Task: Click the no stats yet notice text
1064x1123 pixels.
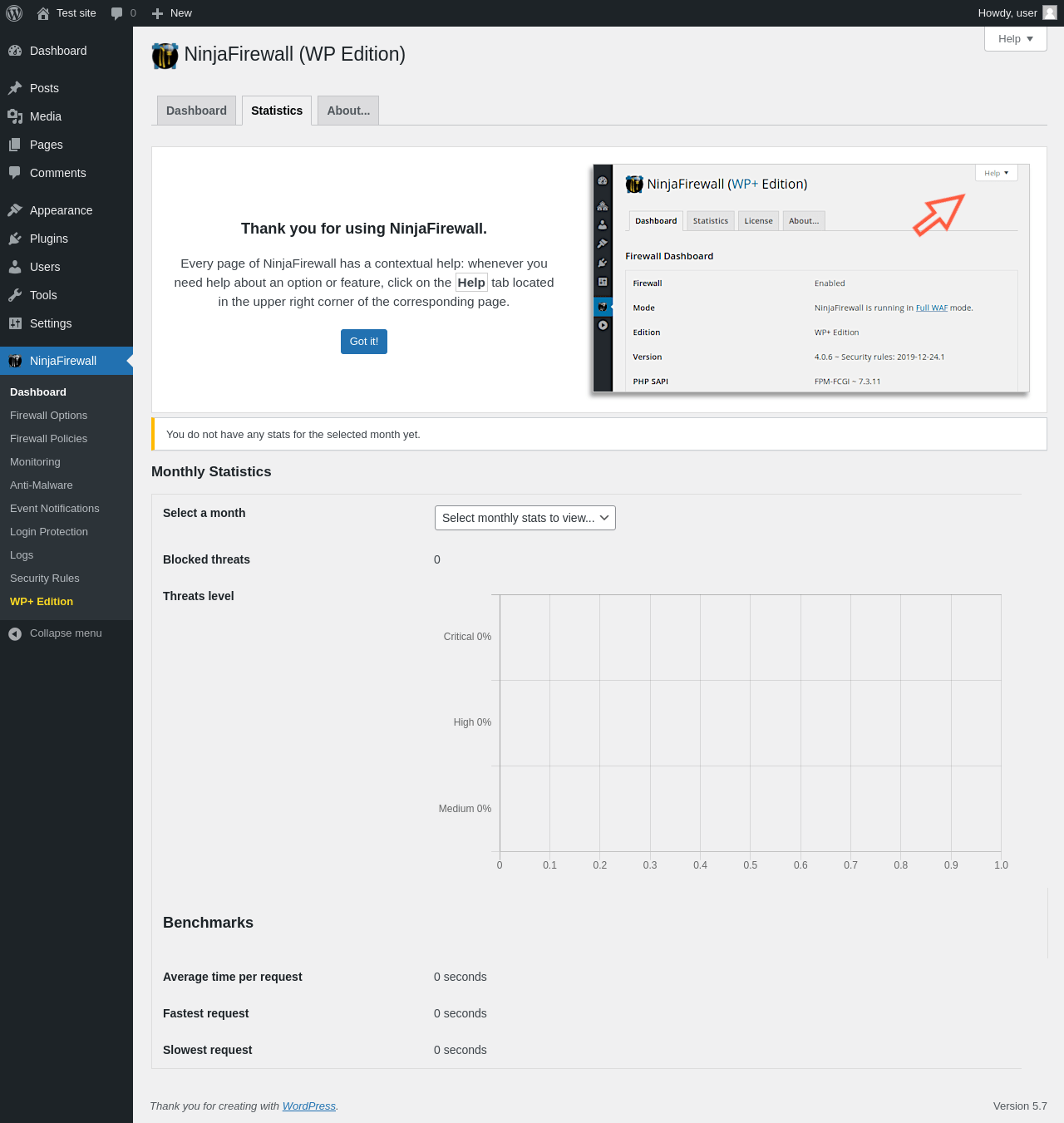Action: click(293, 435)
